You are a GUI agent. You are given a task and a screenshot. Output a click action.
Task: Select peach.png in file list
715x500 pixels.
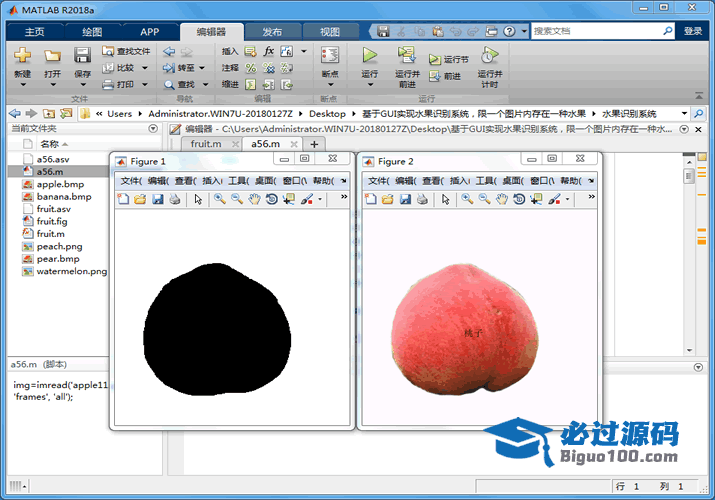click(x=59, y=247)
